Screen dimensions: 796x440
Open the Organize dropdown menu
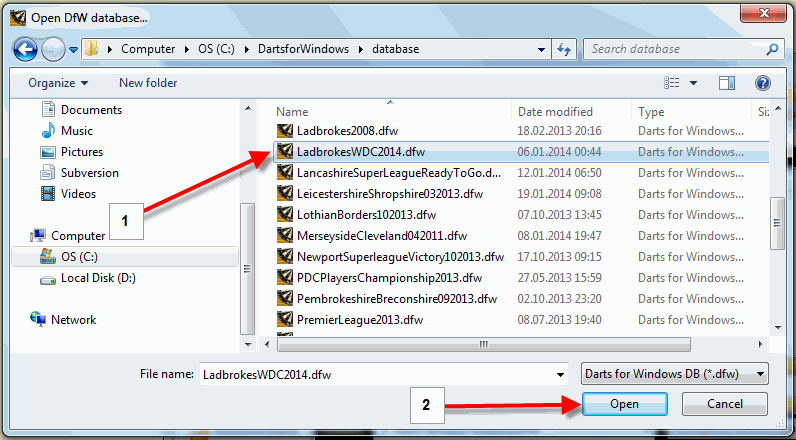click(58, 83)
